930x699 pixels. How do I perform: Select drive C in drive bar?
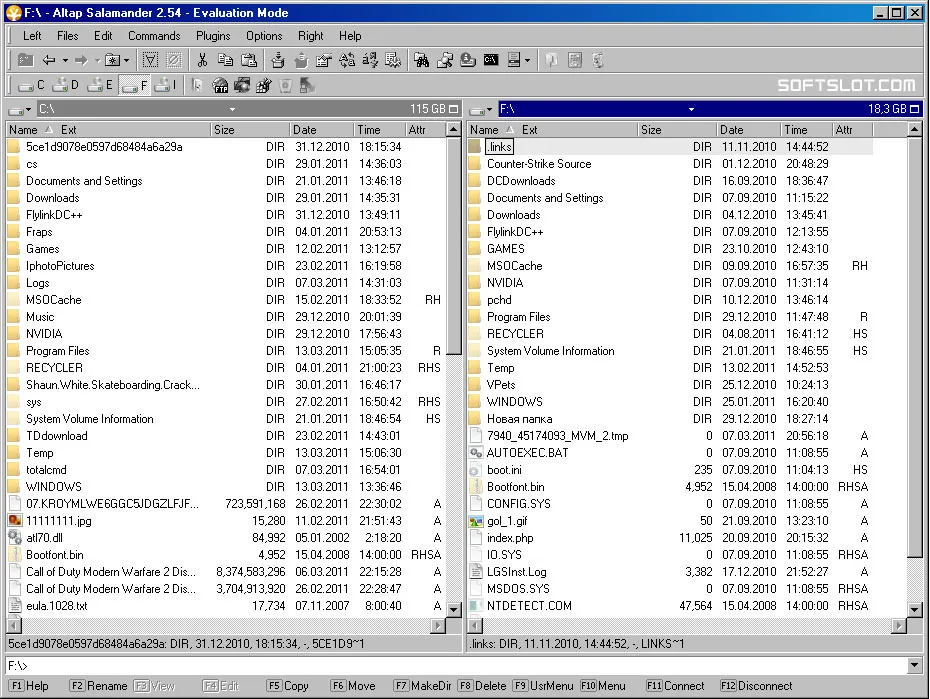[x=31, y=86]
